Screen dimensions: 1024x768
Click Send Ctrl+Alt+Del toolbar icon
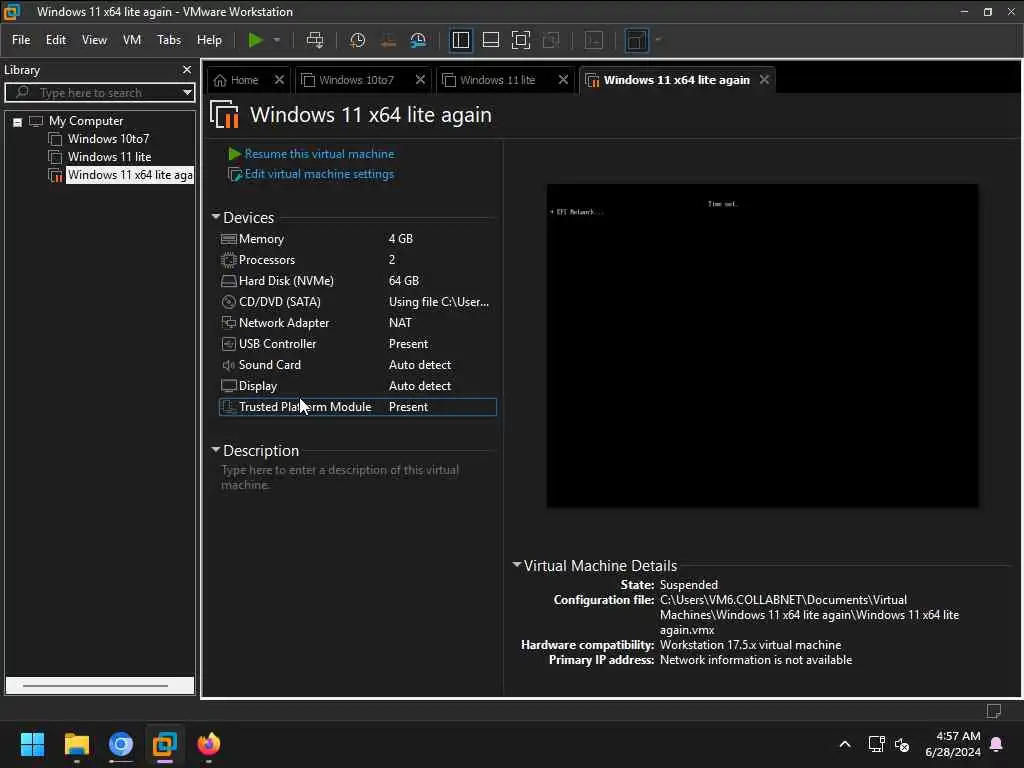315,40
